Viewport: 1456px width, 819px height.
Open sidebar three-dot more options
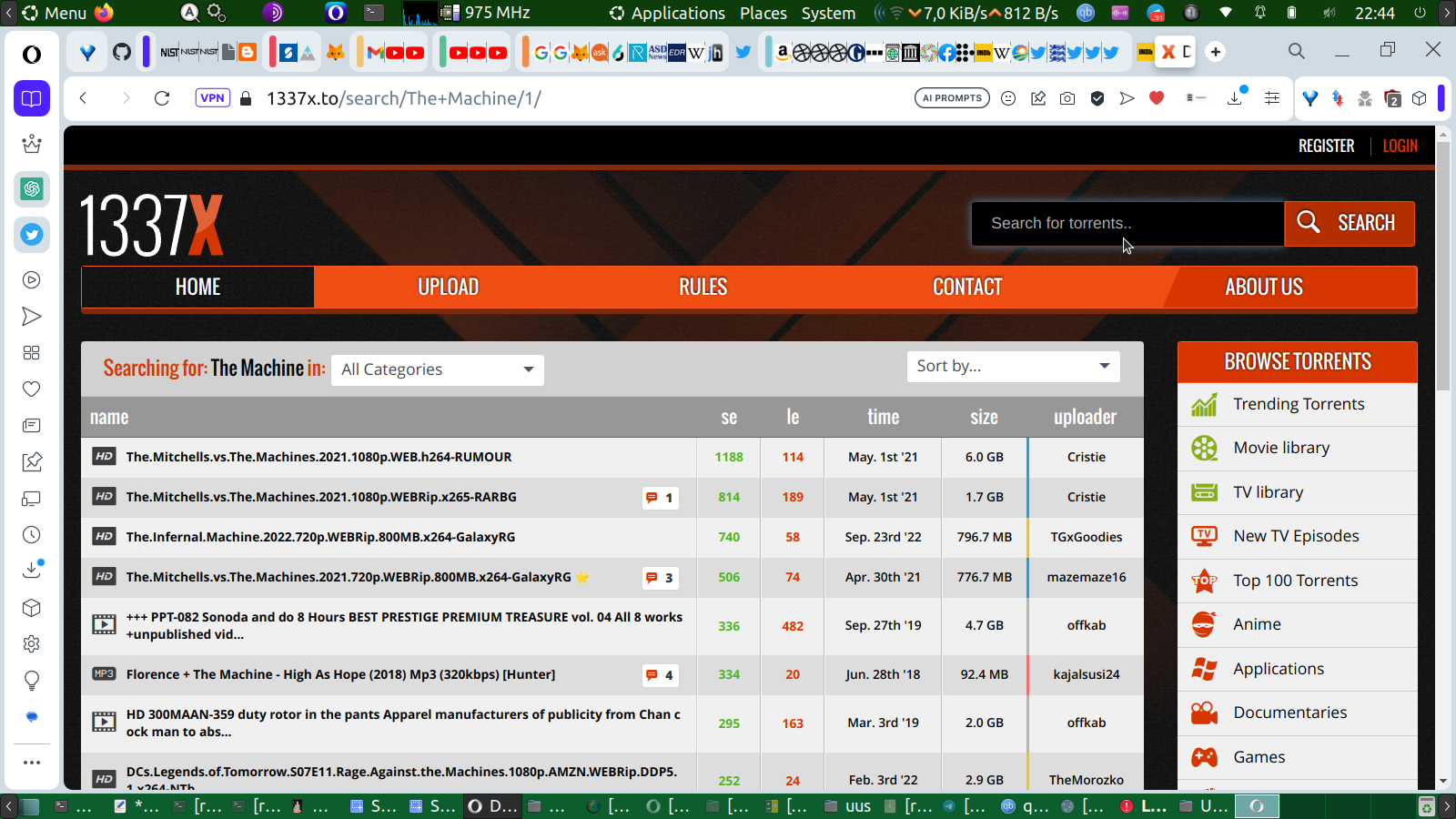click(32, 763)
